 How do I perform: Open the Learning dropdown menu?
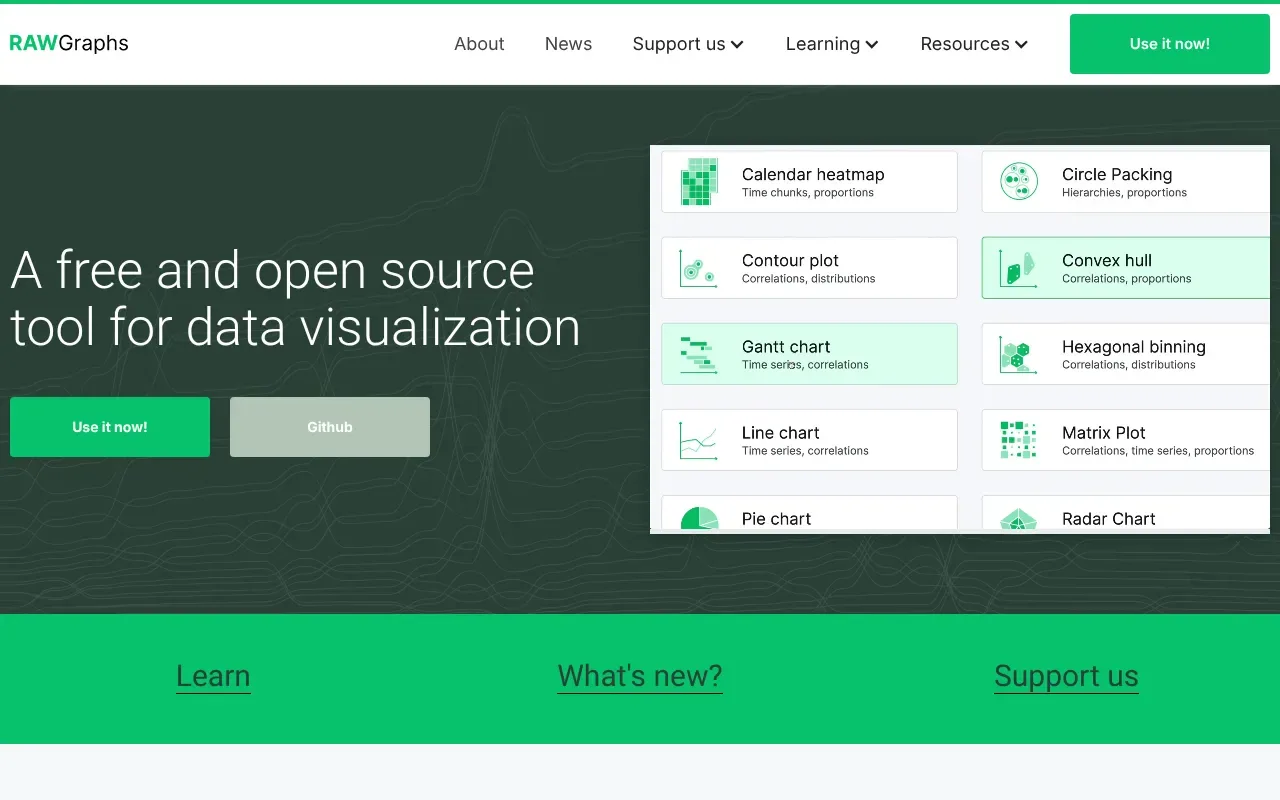click(831, 44)
